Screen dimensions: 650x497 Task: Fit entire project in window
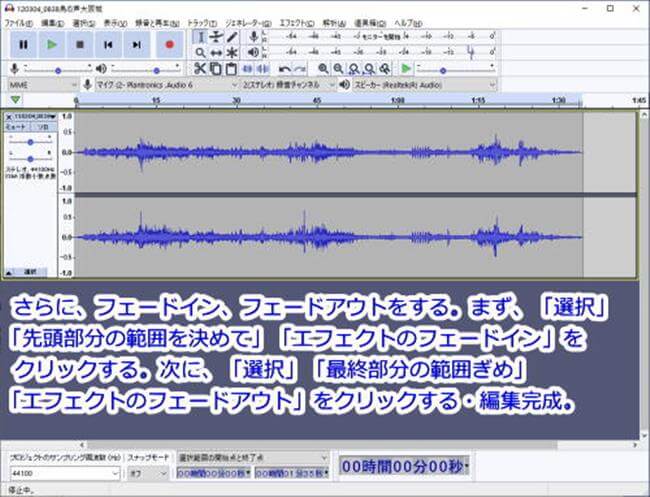(x=369, y=69)
